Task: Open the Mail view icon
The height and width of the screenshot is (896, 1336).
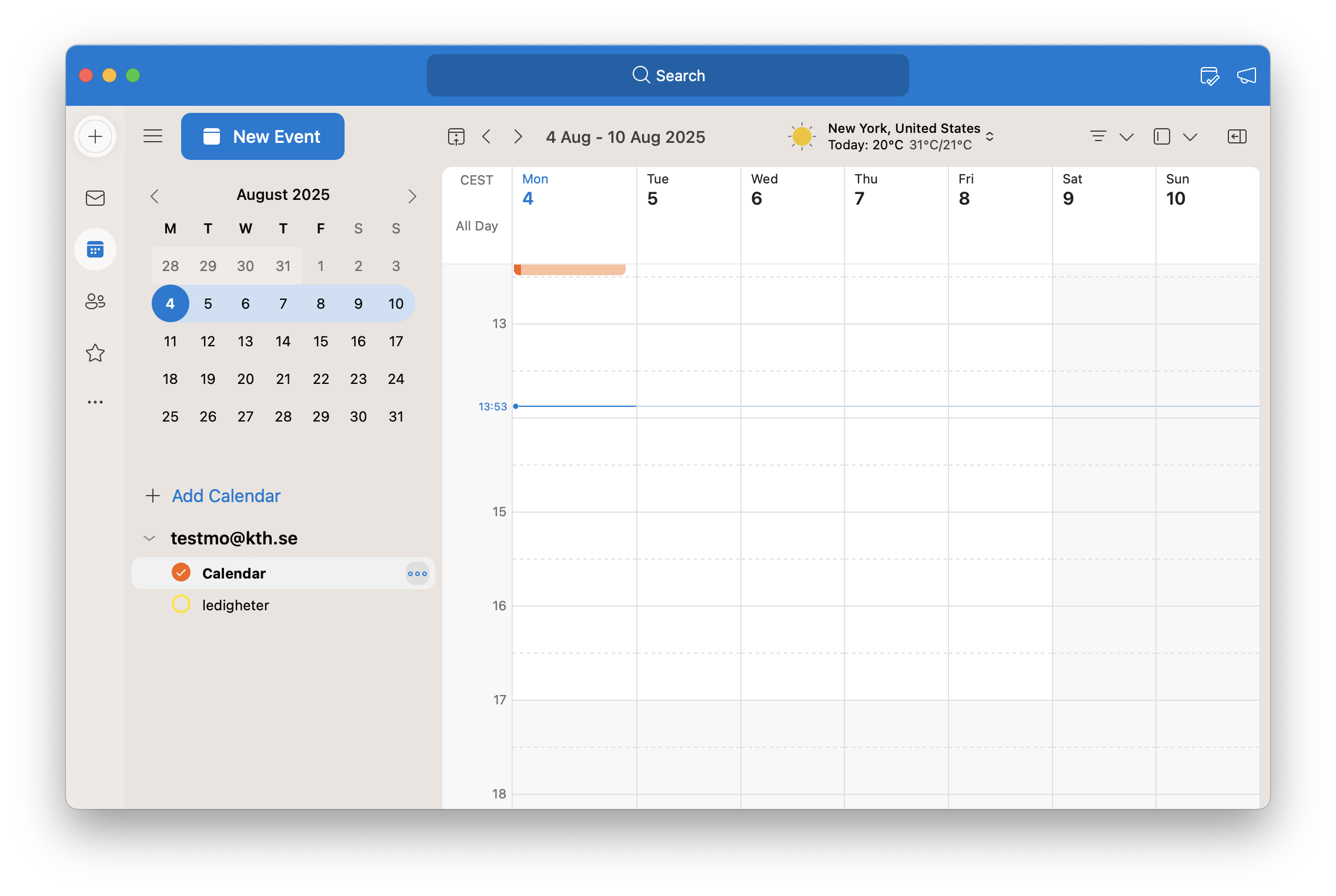Action: tap(95, 198)
